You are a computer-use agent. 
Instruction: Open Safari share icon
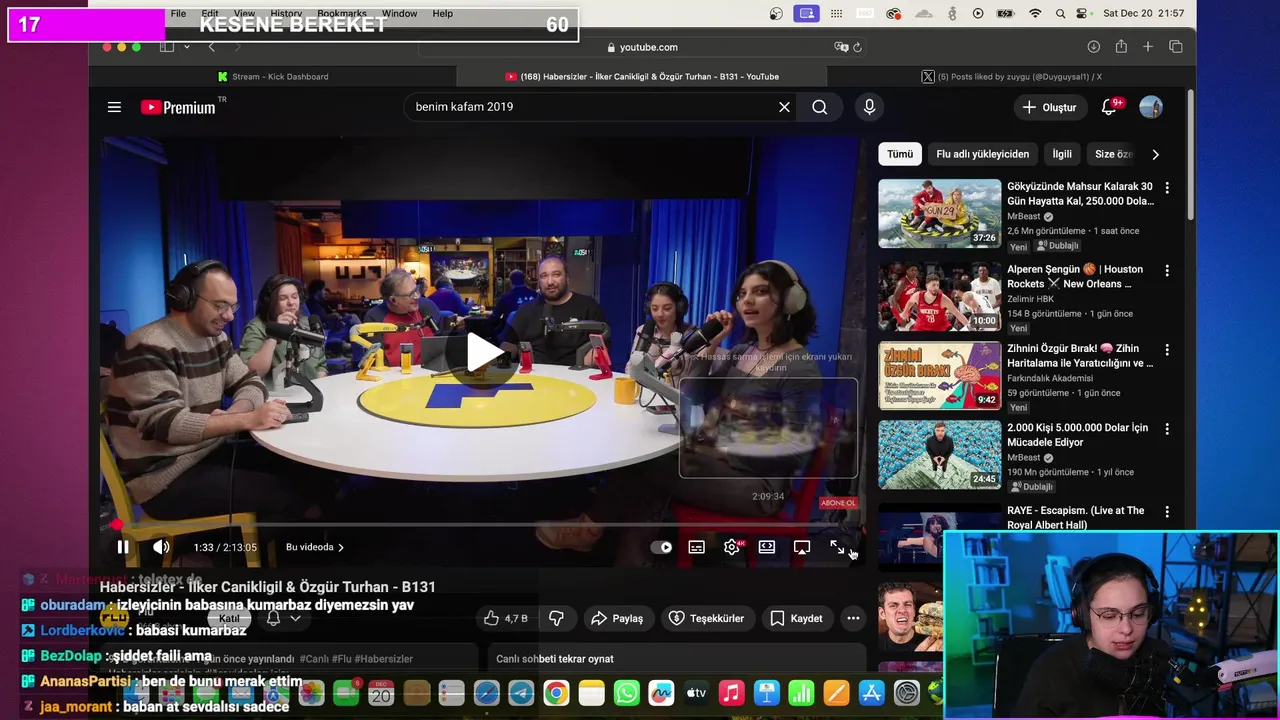coord(1121,47)
